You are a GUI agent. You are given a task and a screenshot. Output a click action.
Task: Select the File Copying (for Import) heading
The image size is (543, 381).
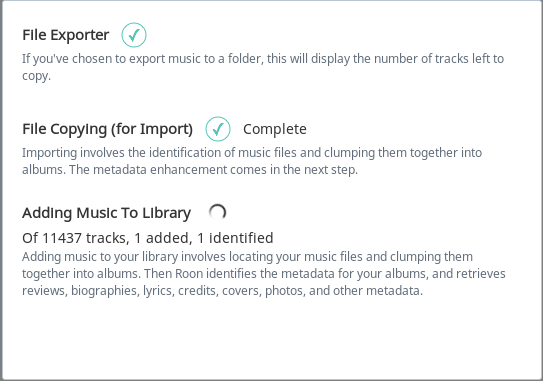[107, 129]
